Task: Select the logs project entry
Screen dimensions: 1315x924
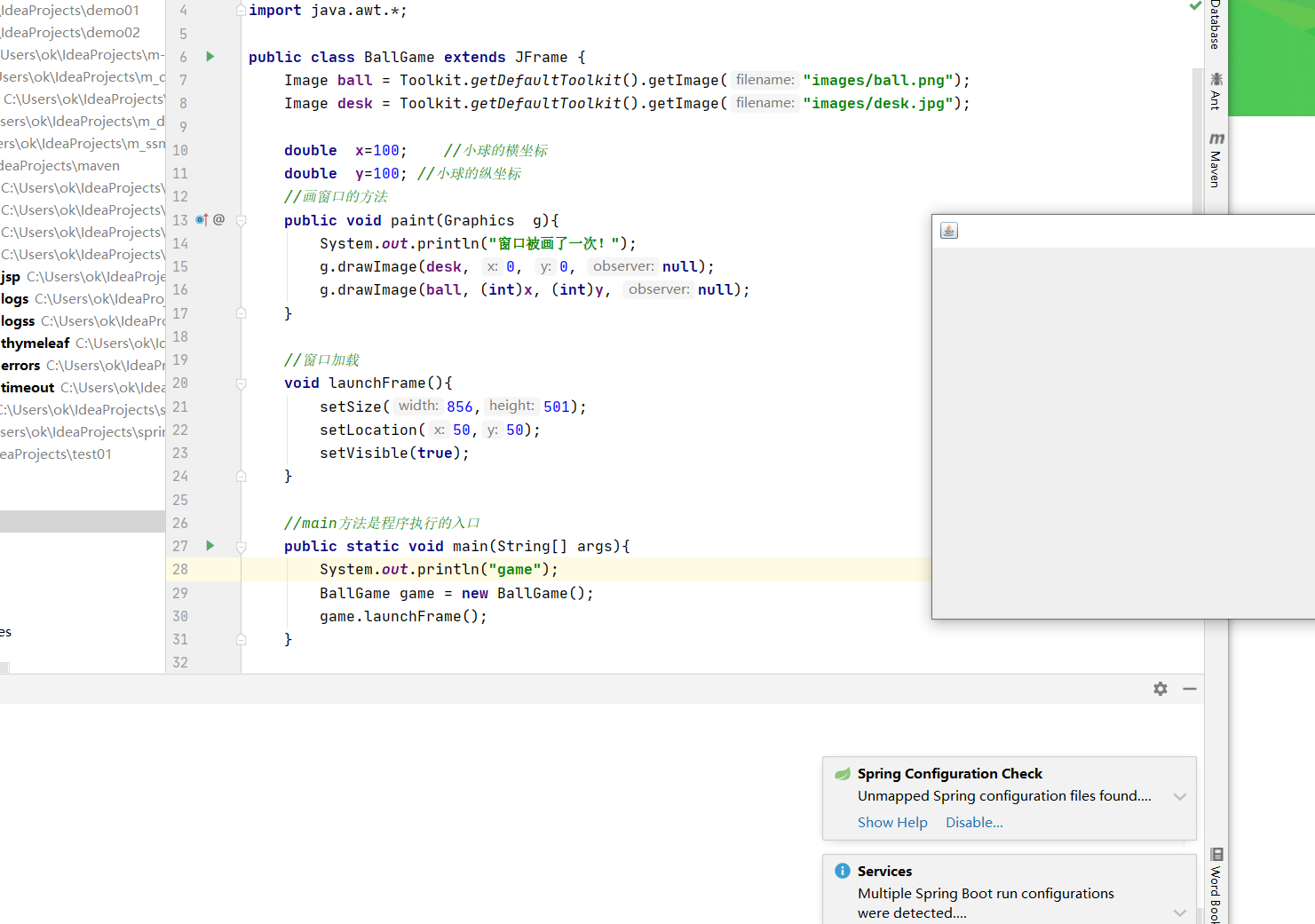Action: pos(83,299)
